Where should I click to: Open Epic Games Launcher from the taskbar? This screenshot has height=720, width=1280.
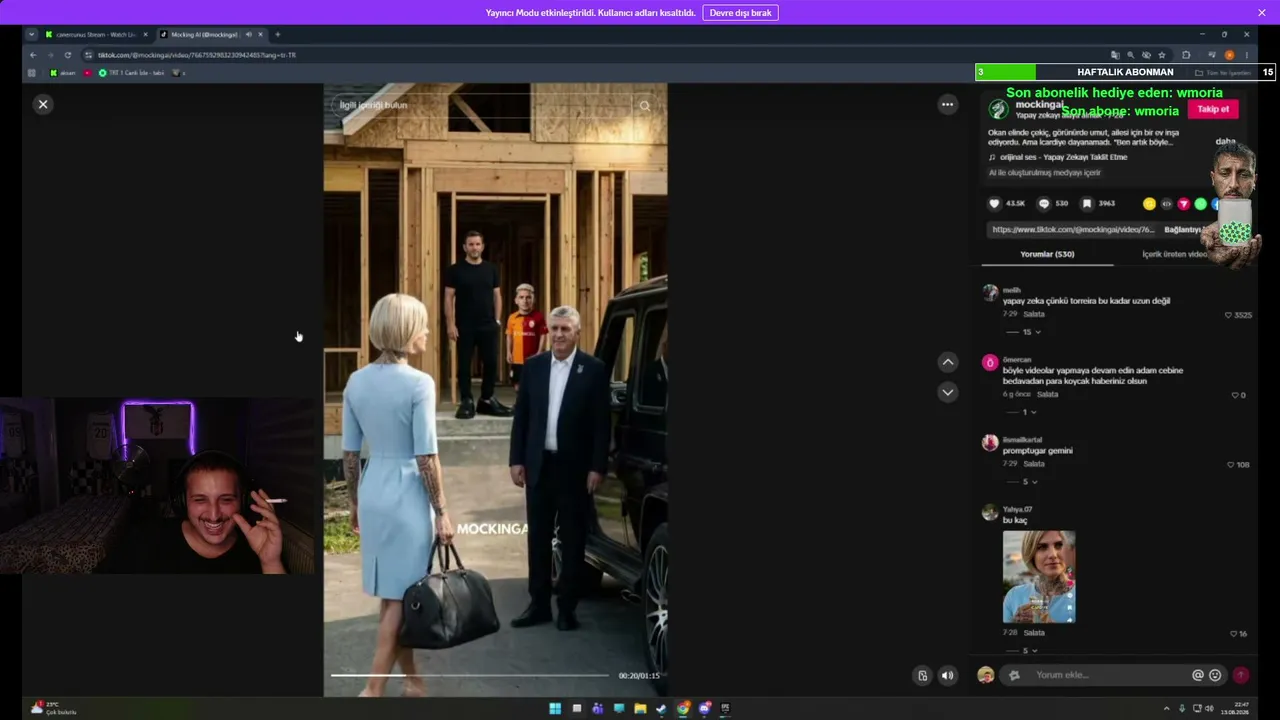coord(725,709)
